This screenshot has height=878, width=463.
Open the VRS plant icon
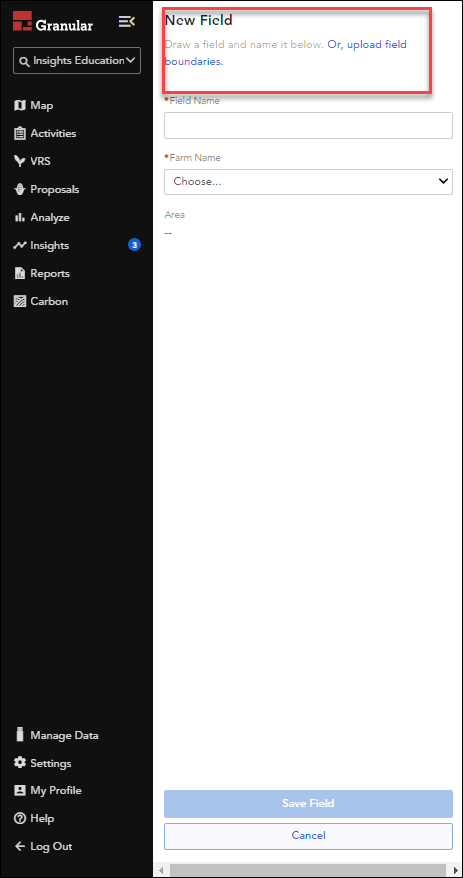click(x=20, y=161)
